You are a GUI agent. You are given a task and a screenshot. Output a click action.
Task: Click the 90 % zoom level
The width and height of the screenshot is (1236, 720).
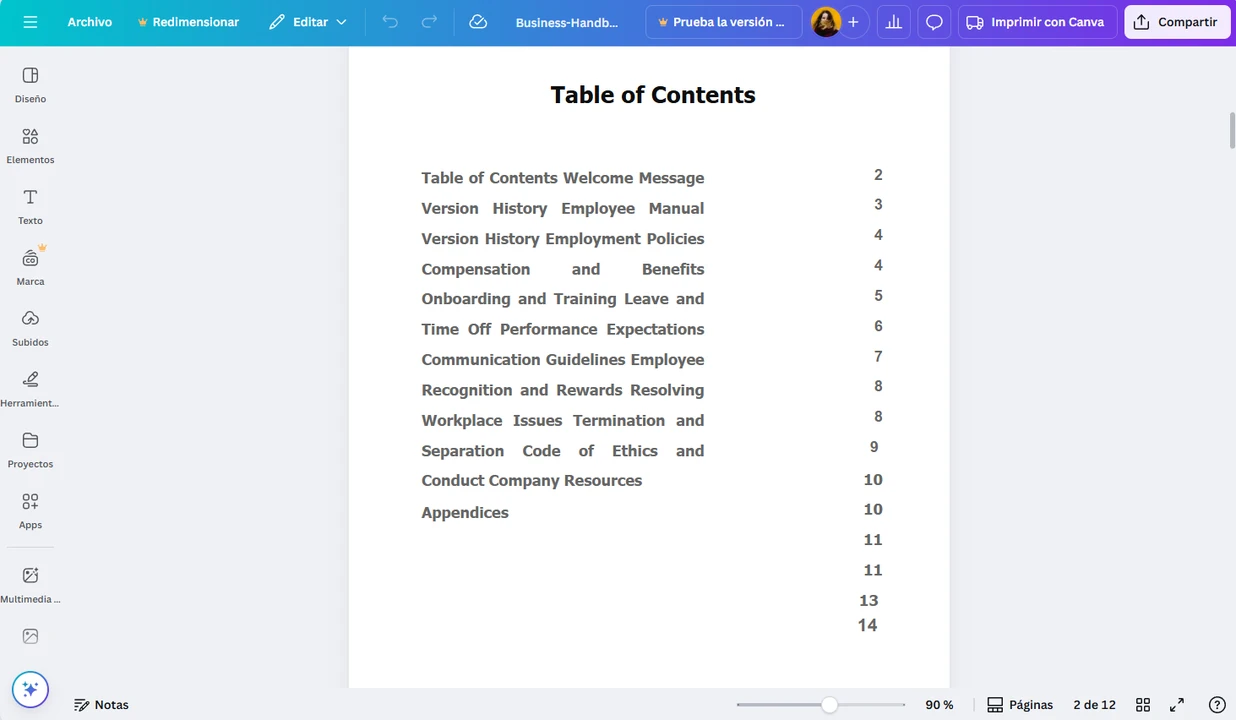point(939,705)
